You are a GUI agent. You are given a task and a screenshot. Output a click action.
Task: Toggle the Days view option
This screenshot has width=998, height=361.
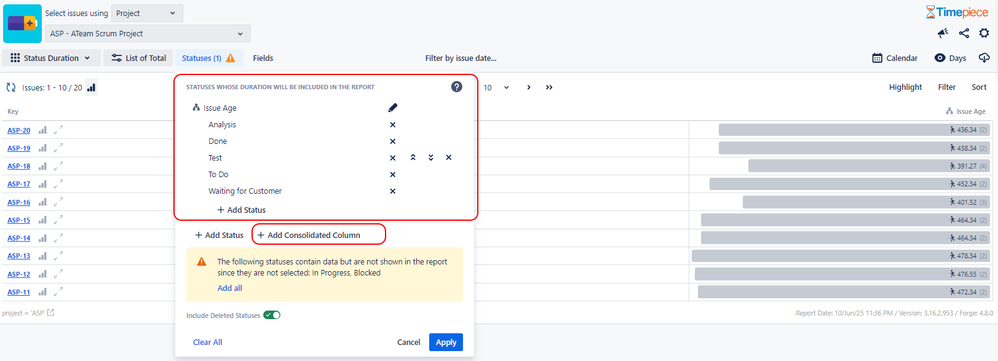950,58
